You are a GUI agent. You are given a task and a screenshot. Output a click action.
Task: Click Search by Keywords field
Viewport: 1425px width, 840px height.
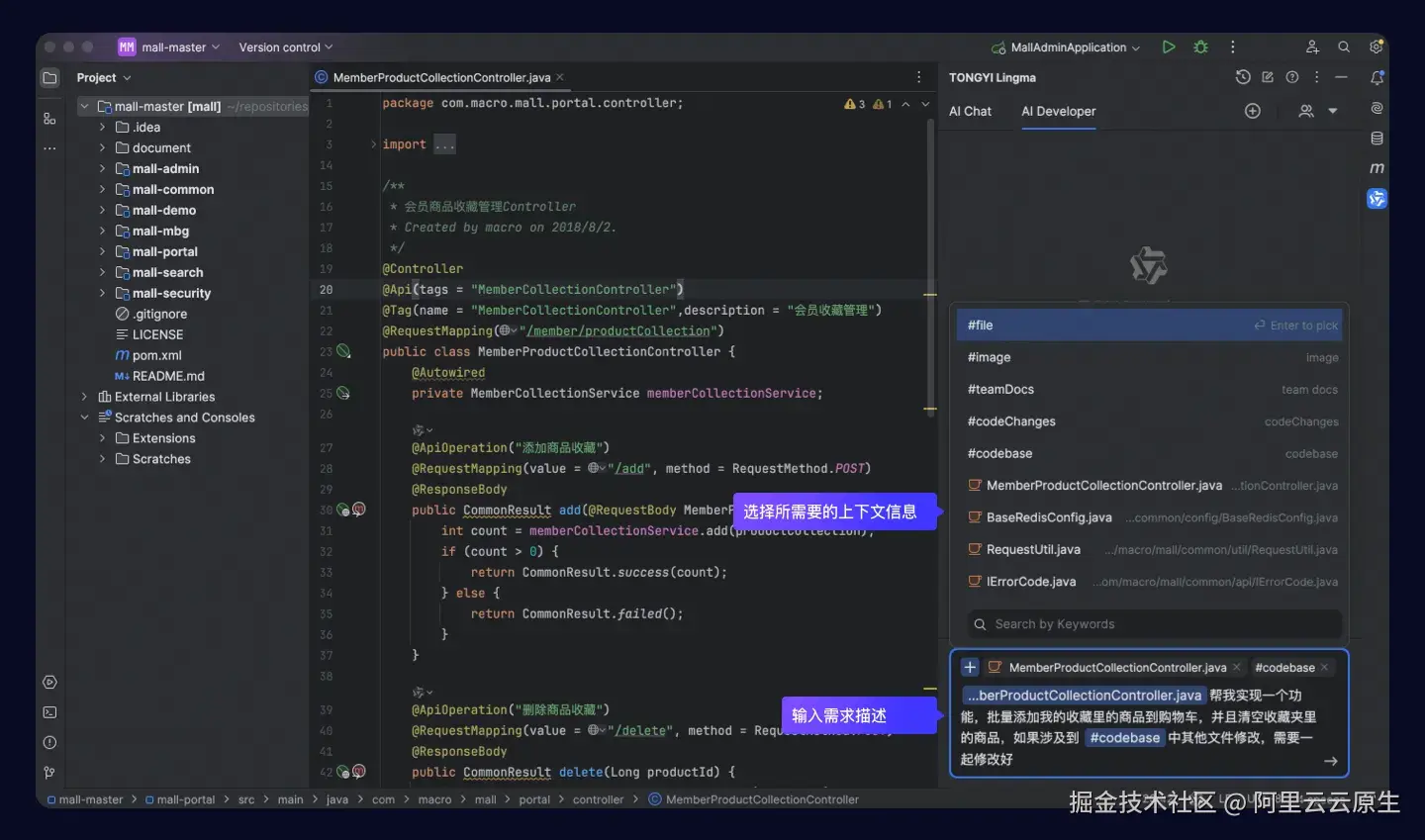click(x=1154, y=624)
